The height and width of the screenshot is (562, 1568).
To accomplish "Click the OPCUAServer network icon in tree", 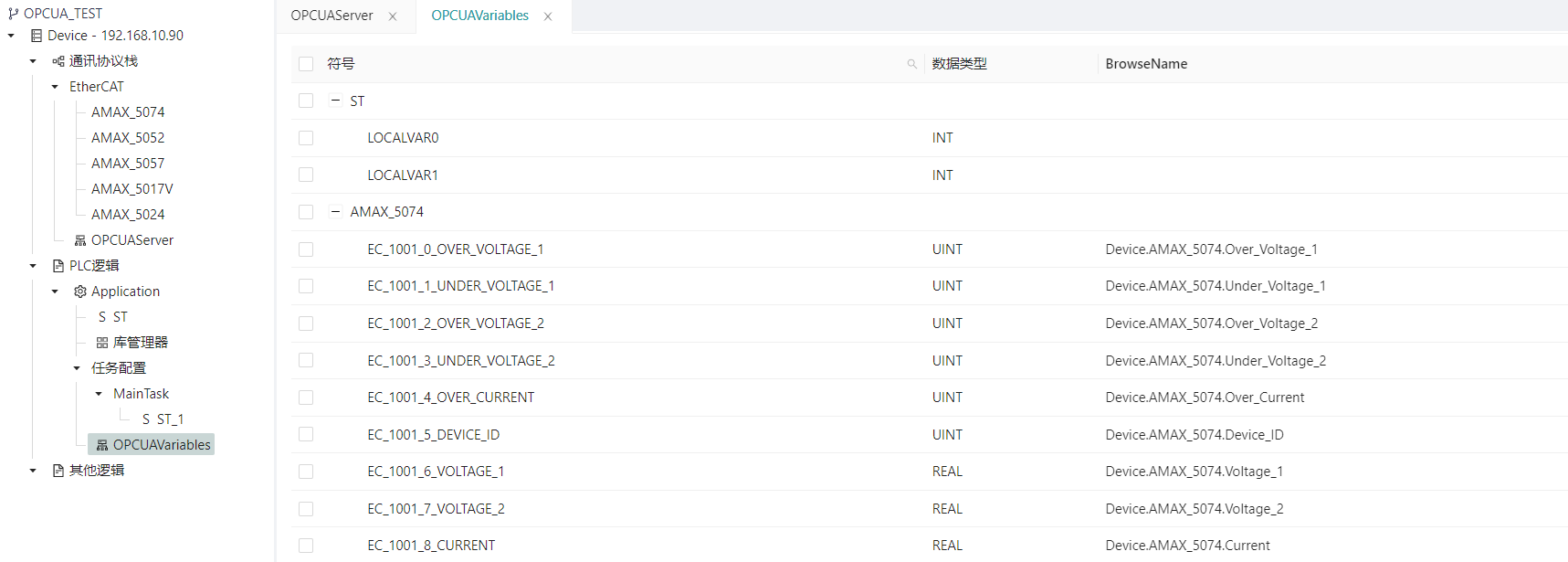I will coord(80,240).
